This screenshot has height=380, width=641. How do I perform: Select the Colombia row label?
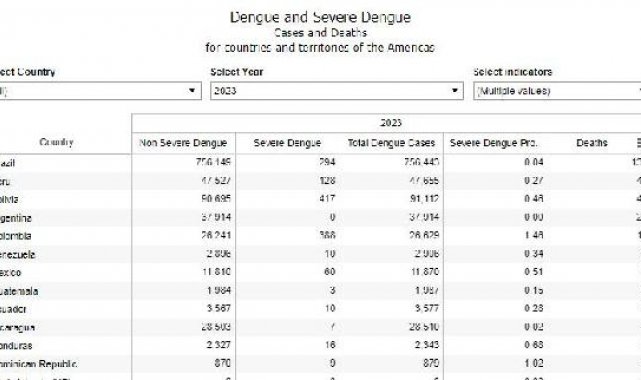coord(16,236)
